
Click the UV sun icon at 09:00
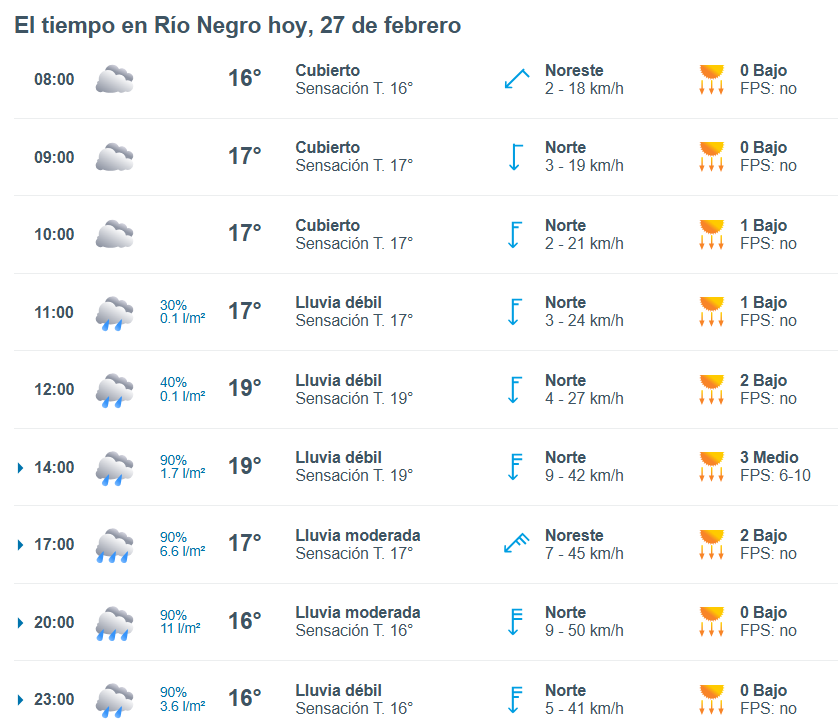point(711,157)
